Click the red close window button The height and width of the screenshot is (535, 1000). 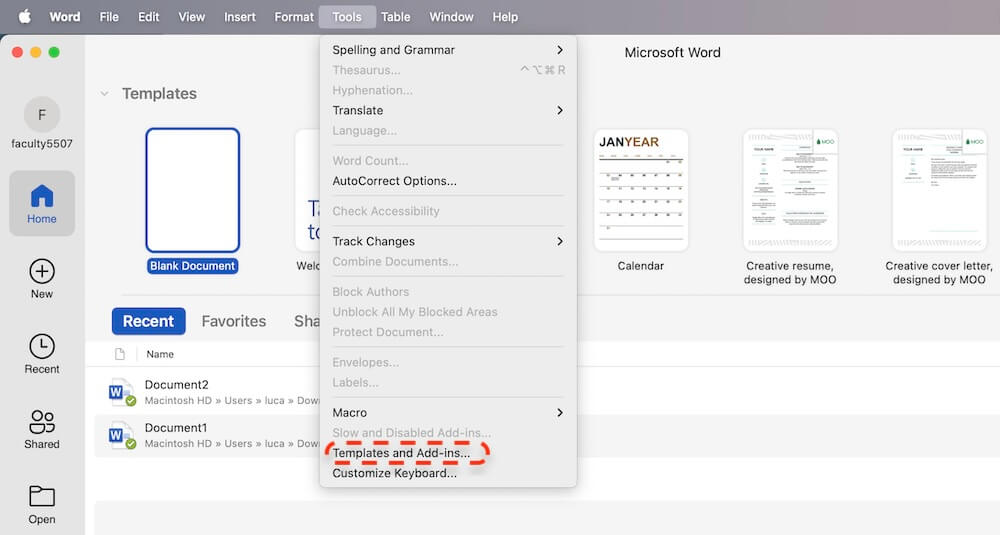(x=18, y=52)
